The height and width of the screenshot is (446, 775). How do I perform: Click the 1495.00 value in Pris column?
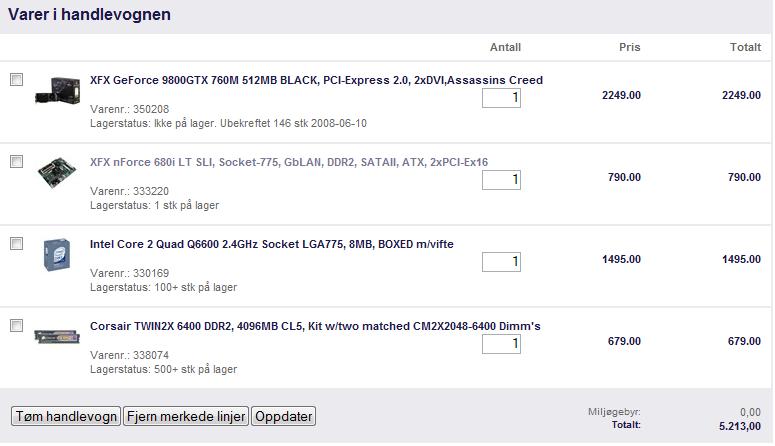pyautogui.click(x=621, y=260)
